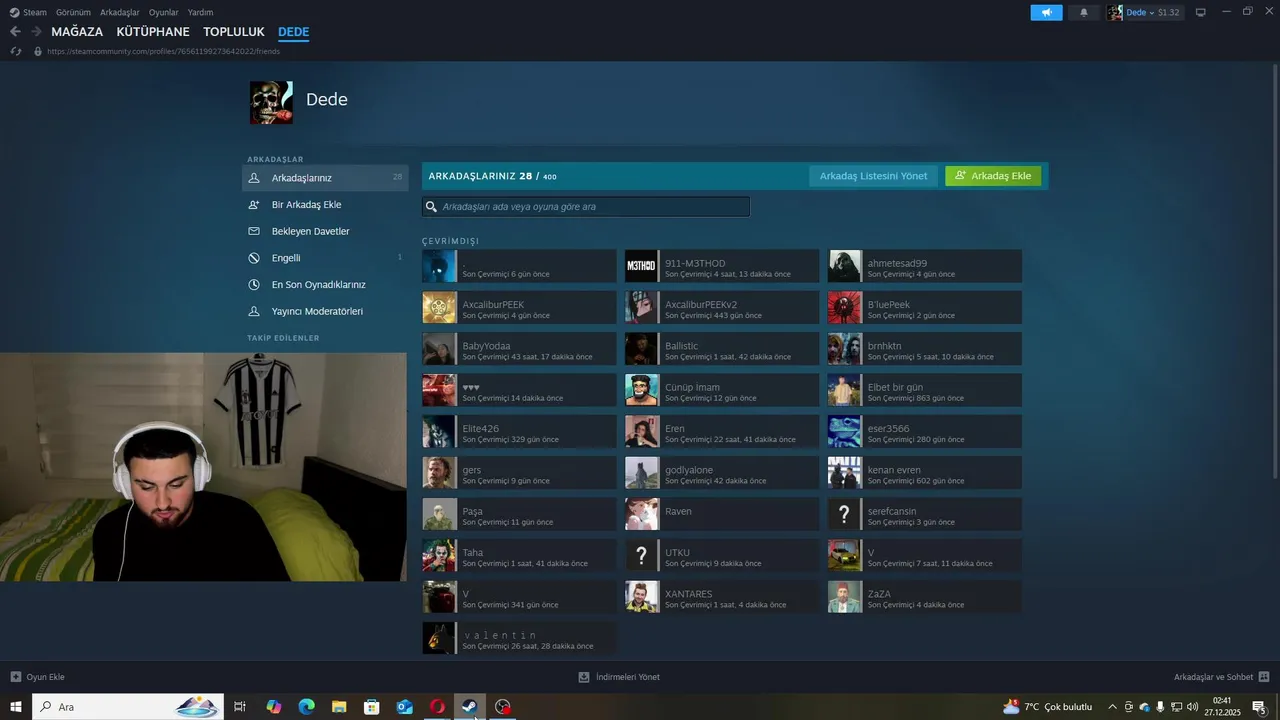Open friend Eren's entry
1280x720 pixels.
pos(722,432)
